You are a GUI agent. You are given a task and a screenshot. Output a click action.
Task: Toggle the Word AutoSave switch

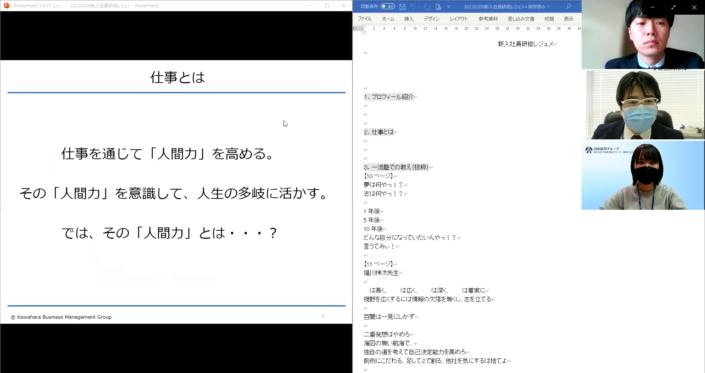[x=387, y=6]
